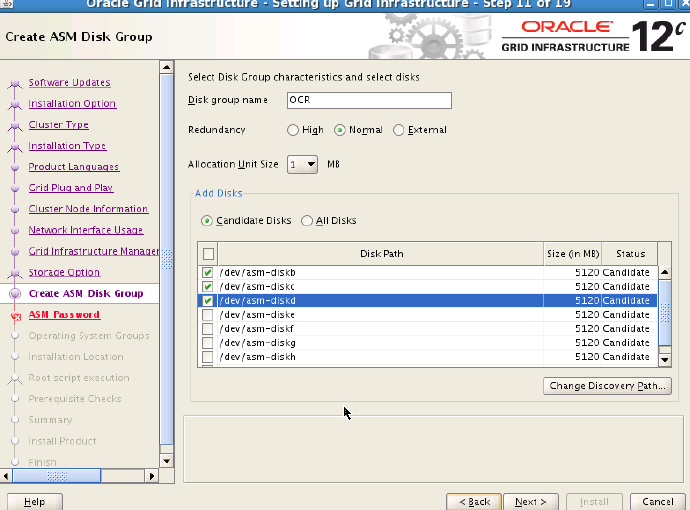Viewport: 690px width, 510px height.
Task: Check the /dev/asm-diskf checkbox
Action: coord(207,329)
